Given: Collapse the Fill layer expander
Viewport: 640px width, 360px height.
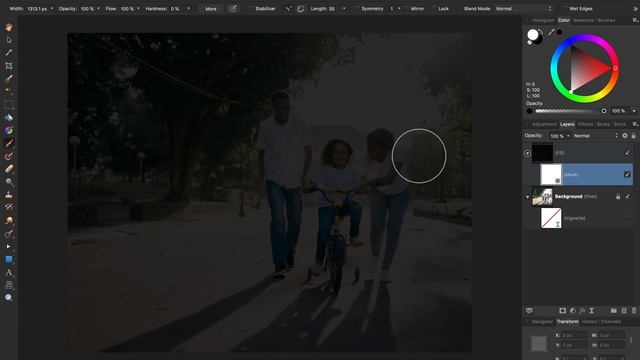Looking at the screenshot, I should coord(527,153).
